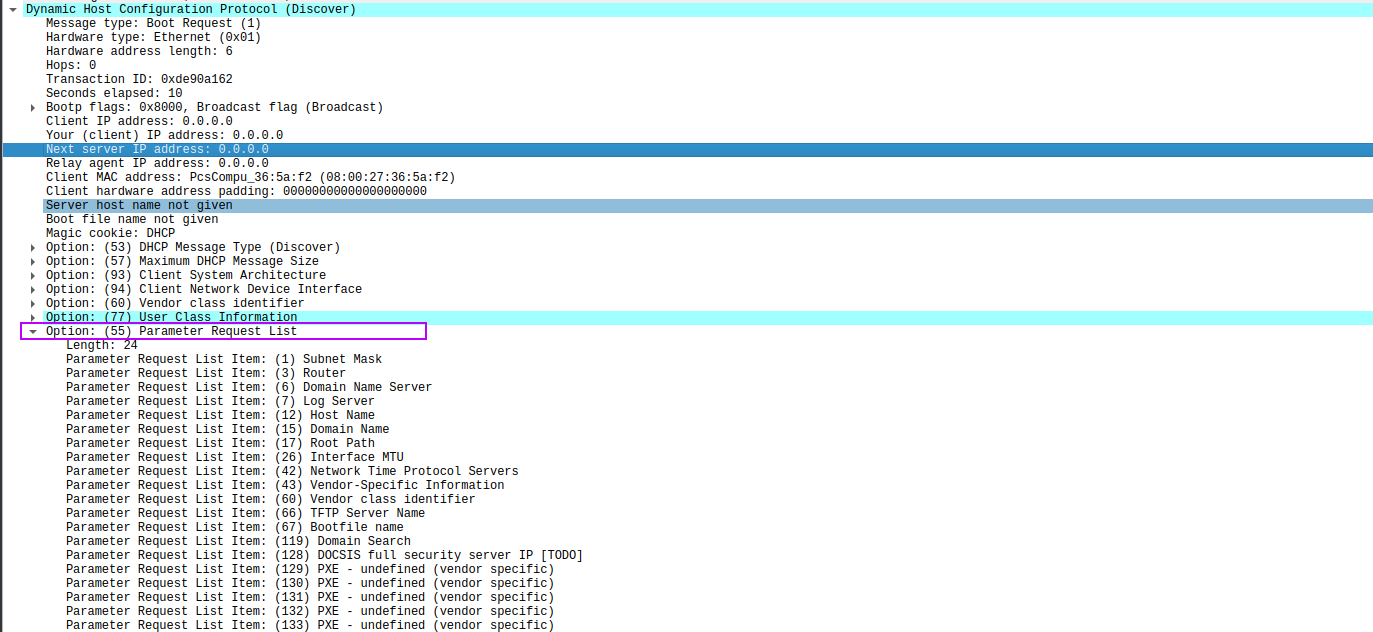This screenshot has width=1373, height=632.
Task: Select the Domain Name Server list item
Action: point(249,387)
